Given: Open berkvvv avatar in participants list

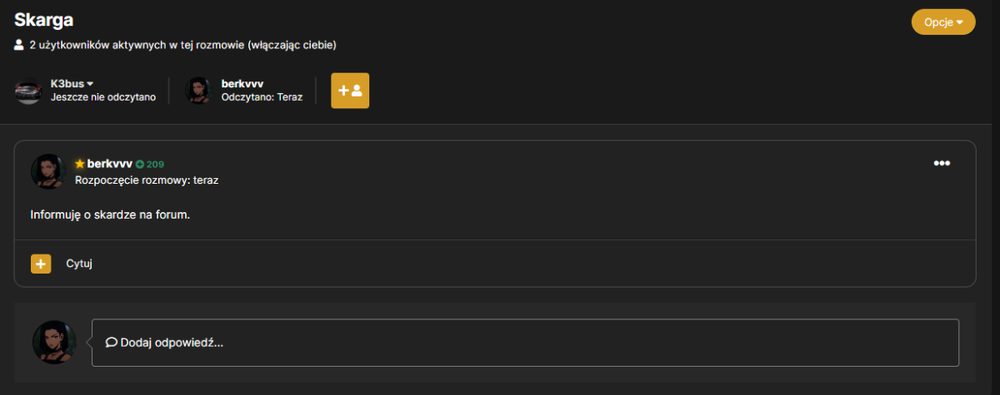Looking at the screenshot, I should click(x=198, y=91).
